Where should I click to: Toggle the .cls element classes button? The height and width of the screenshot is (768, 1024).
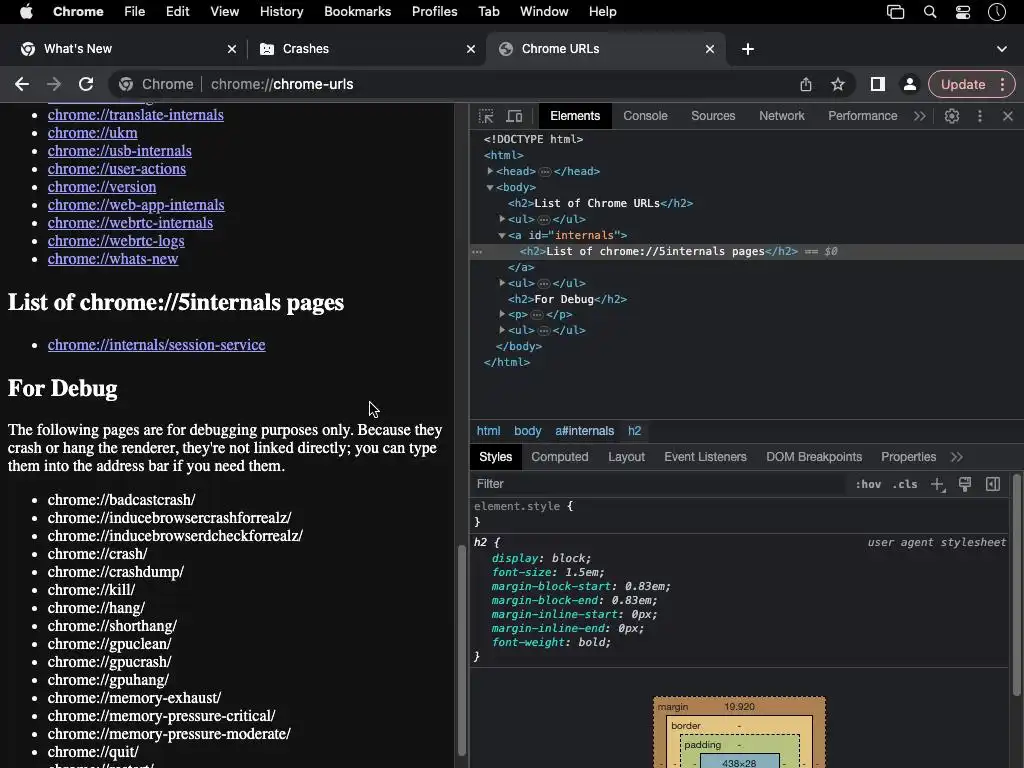pyautogui.click(x=904, y=484)
